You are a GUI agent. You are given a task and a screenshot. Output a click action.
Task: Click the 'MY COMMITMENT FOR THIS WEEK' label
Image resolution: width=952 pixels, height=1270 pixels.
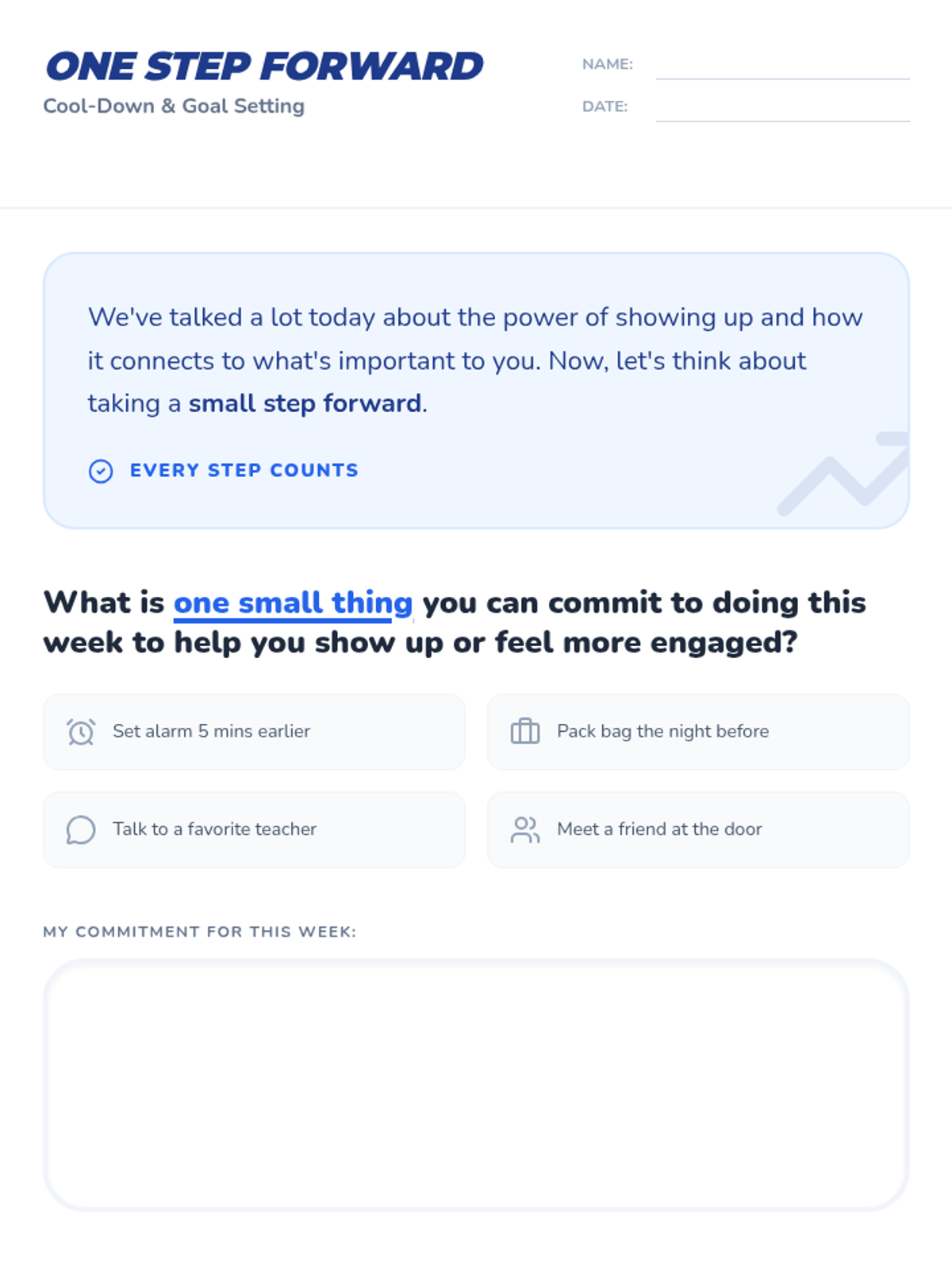200,932
